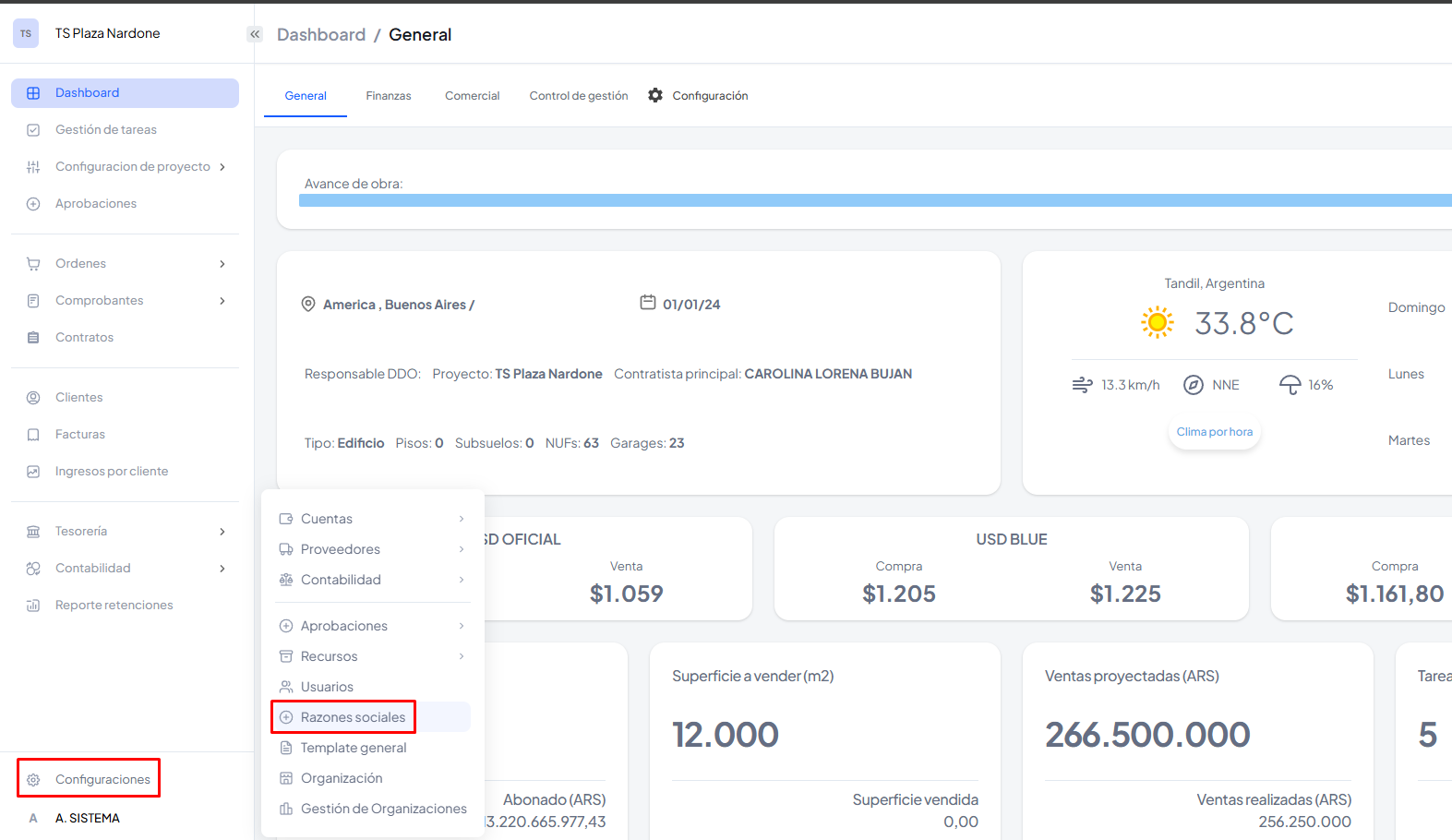
Task: Open Usuarios from the popup menu
Action: 372,687
